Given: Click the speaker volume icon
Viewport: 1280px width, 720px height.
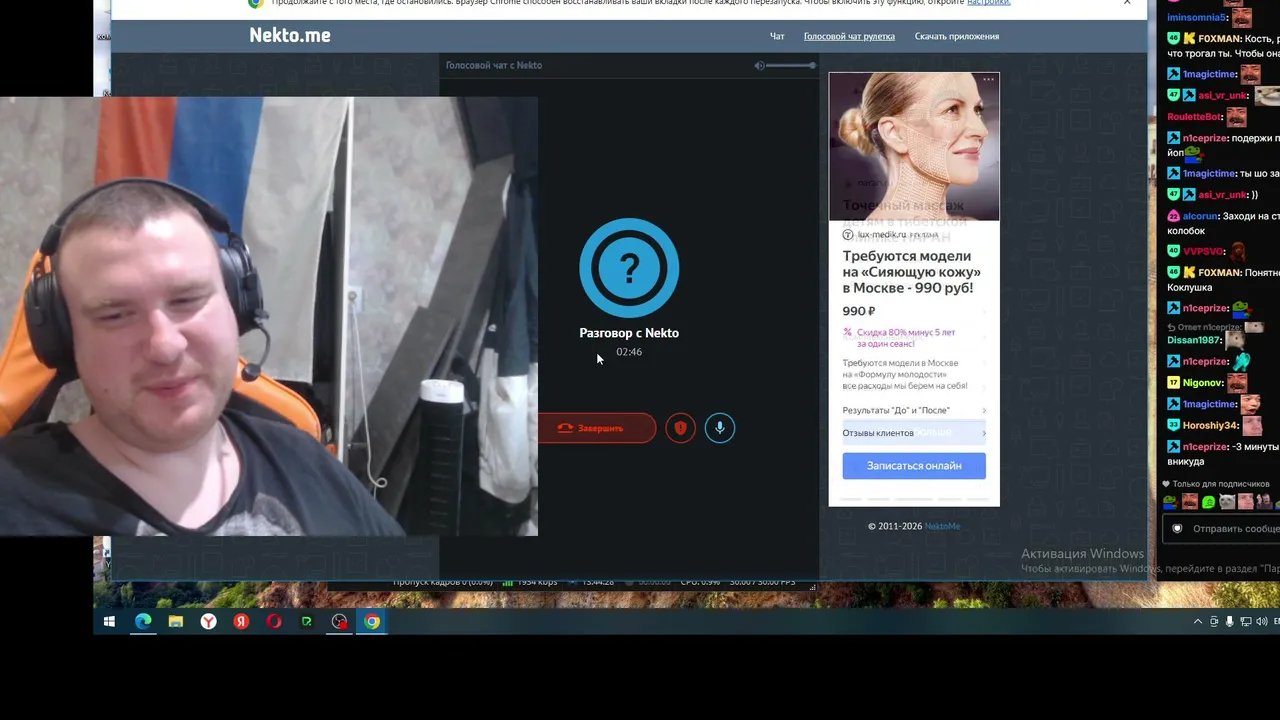Looking at the screenshot, I should pyautogui.click(x=760, y=65).
